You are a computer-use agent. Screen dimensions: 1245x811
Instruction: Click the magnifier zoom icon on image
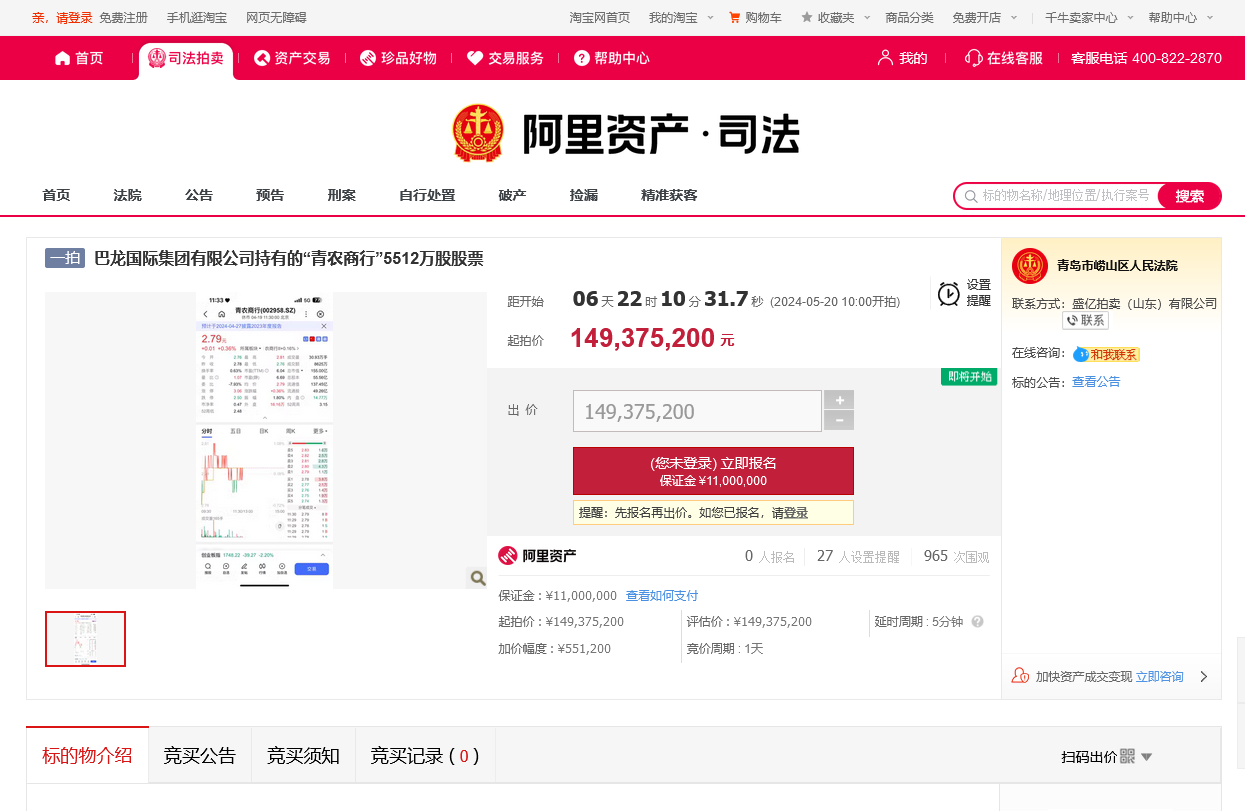[477, 577]
